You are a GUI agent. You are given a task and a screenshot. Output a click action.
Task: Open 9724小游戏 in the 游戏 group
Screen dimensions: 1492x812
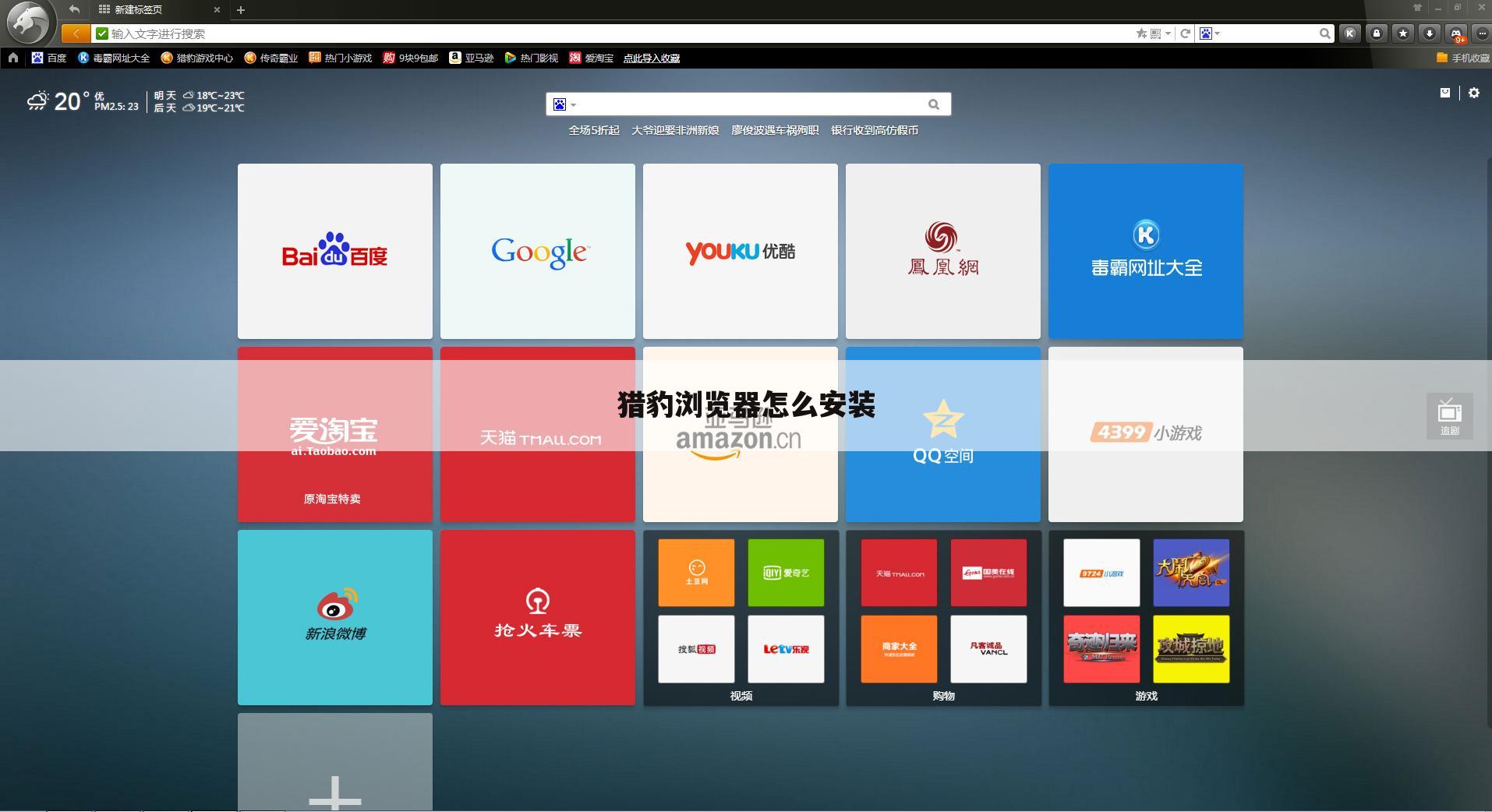tap(1101, 573)
